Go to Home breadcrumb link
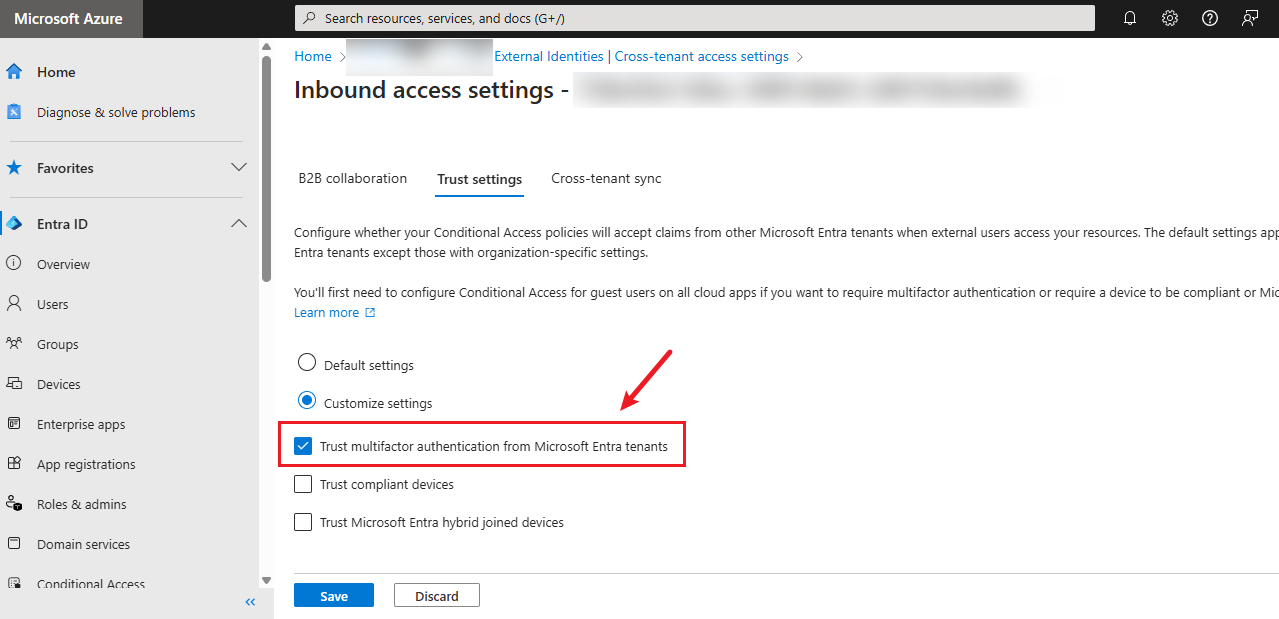This screenshot has height=619, width=1279. click(313, 56)
